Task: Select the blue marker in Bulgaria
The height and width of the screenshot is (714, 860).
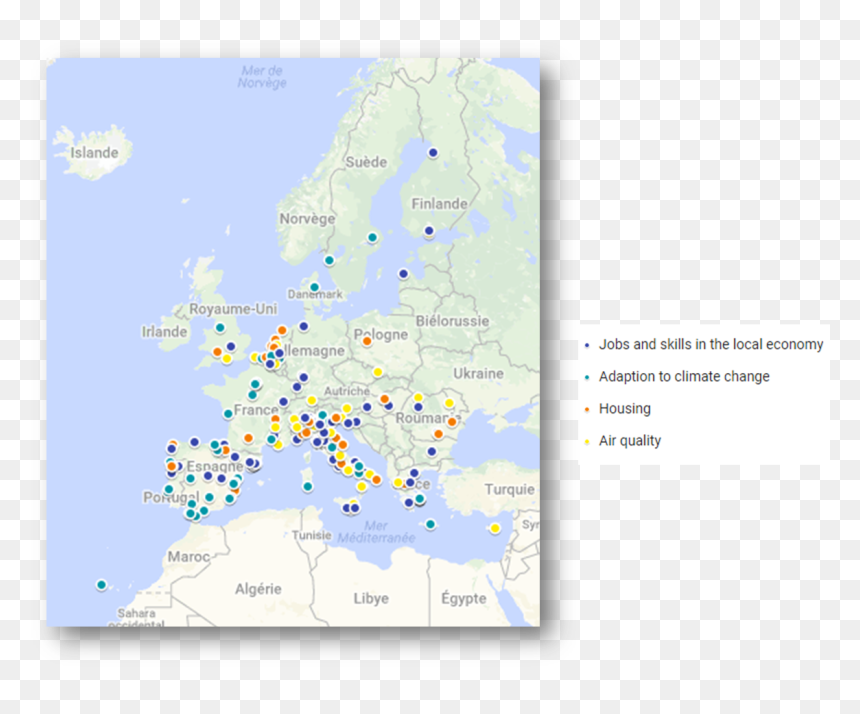Action: (432, 451)
